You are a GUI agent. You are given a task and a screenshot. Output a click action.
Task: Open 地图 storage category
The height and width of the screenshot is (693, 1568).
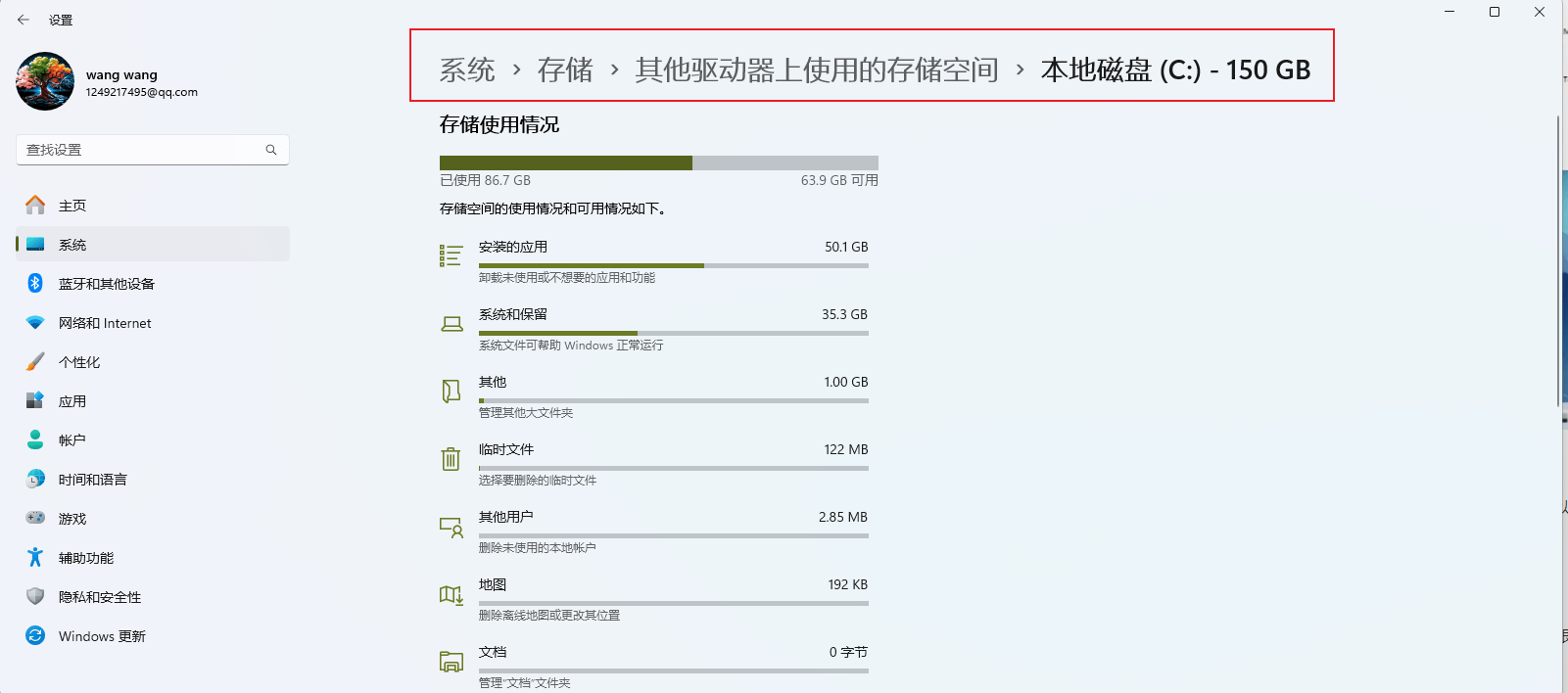coord(654,598)
